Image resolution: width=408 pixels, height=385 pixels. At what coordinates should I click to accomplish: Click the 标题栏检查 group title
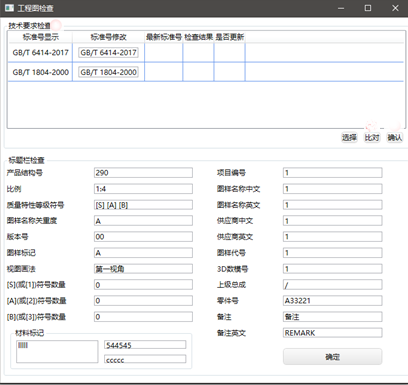(26, 160)
